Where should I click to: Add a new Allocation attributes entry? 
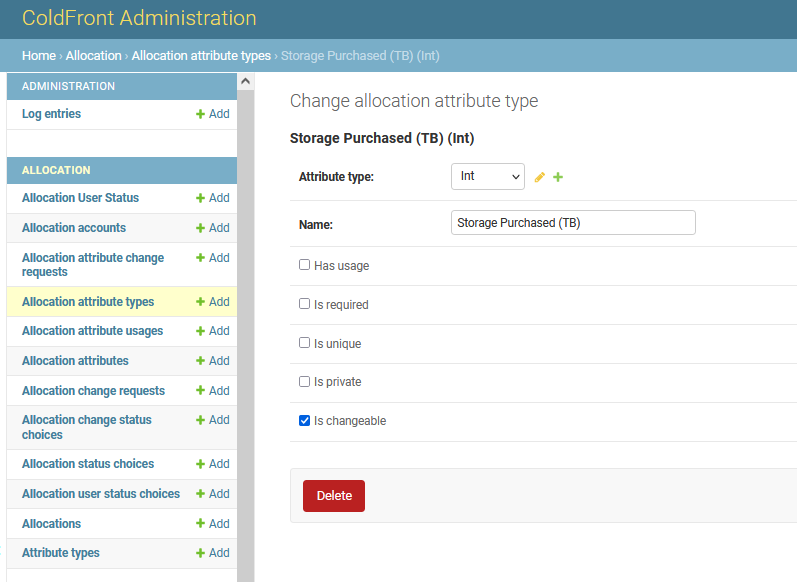213,360
